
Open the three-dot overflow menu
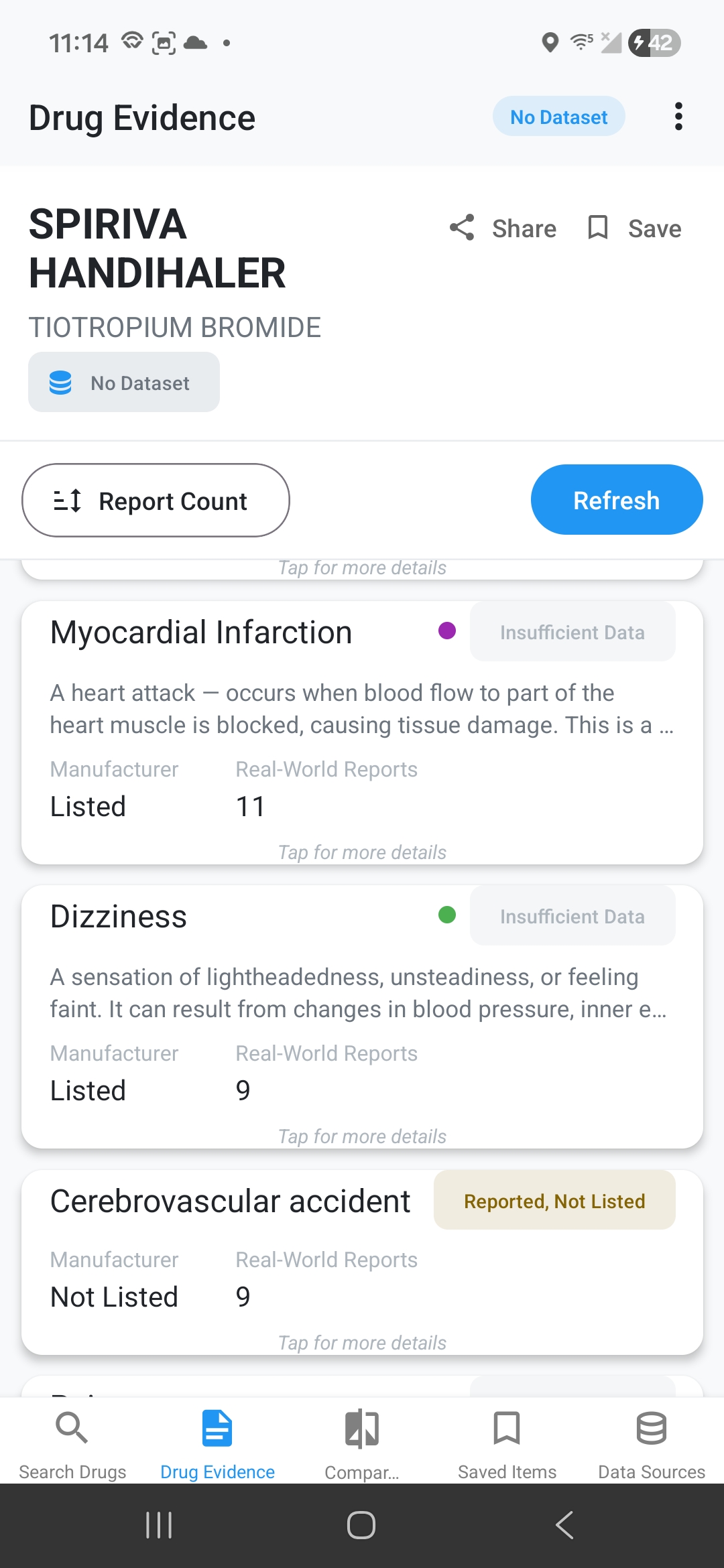(678, 117)
